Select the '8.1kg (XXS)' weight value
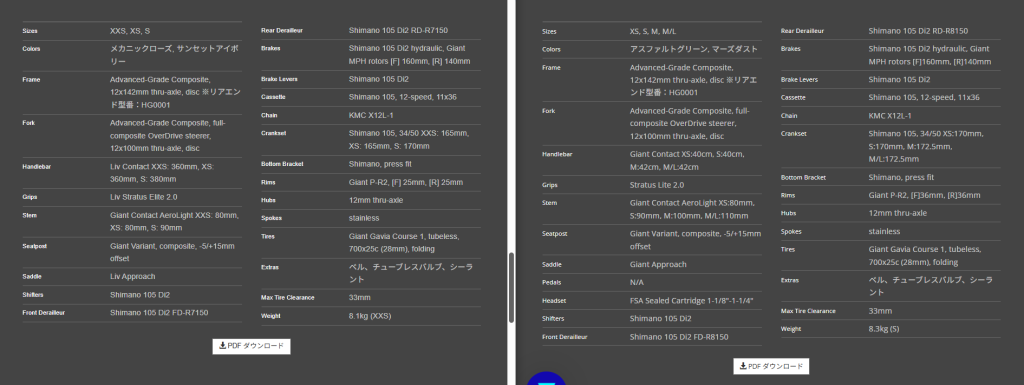 370,316
